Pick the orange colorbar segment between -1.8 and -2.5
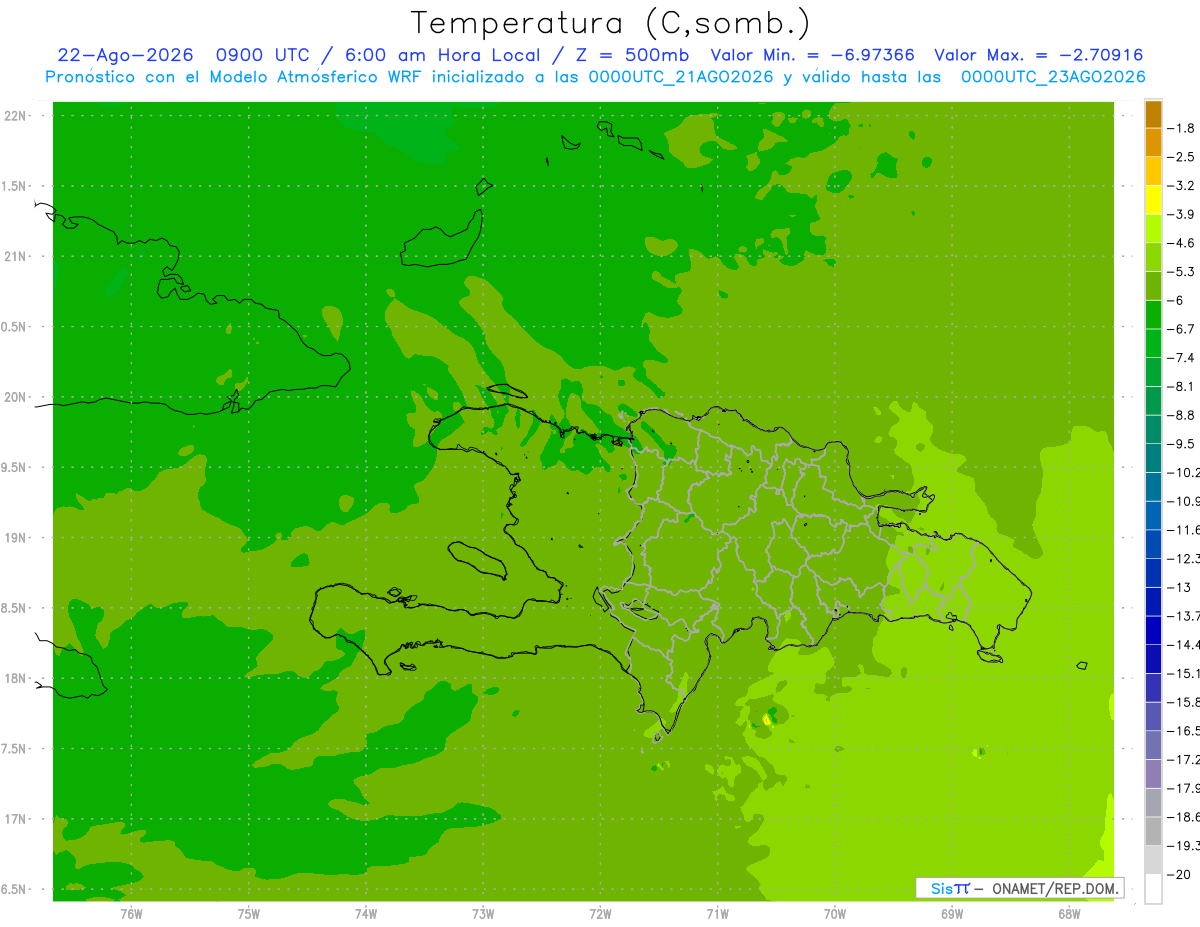This screenshot has width=1200, height=927. click(x=1153, y=143)
